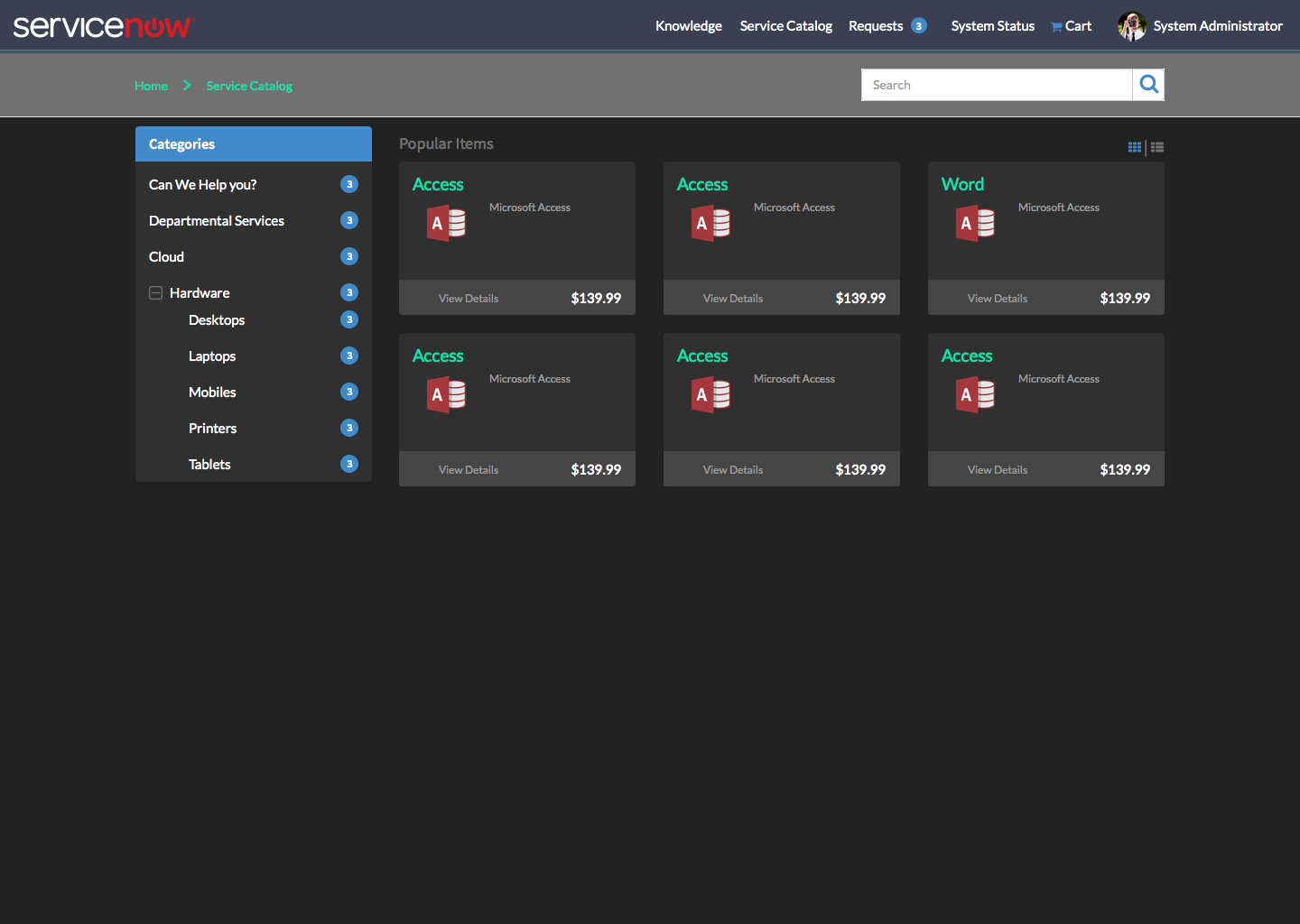Screen dimensions: 1300x924
Task: Collapse the Hardware category tree
Action: tap(155, 292)
